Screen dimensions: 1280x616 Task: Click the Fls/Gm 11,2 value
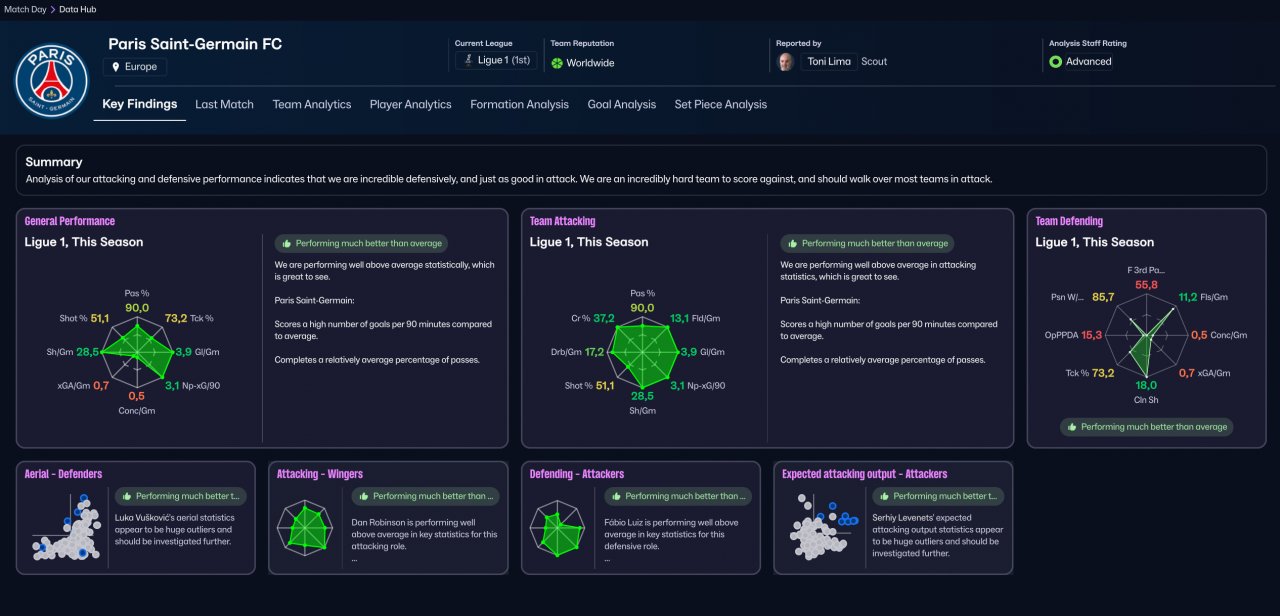[x=1188, y=297]
